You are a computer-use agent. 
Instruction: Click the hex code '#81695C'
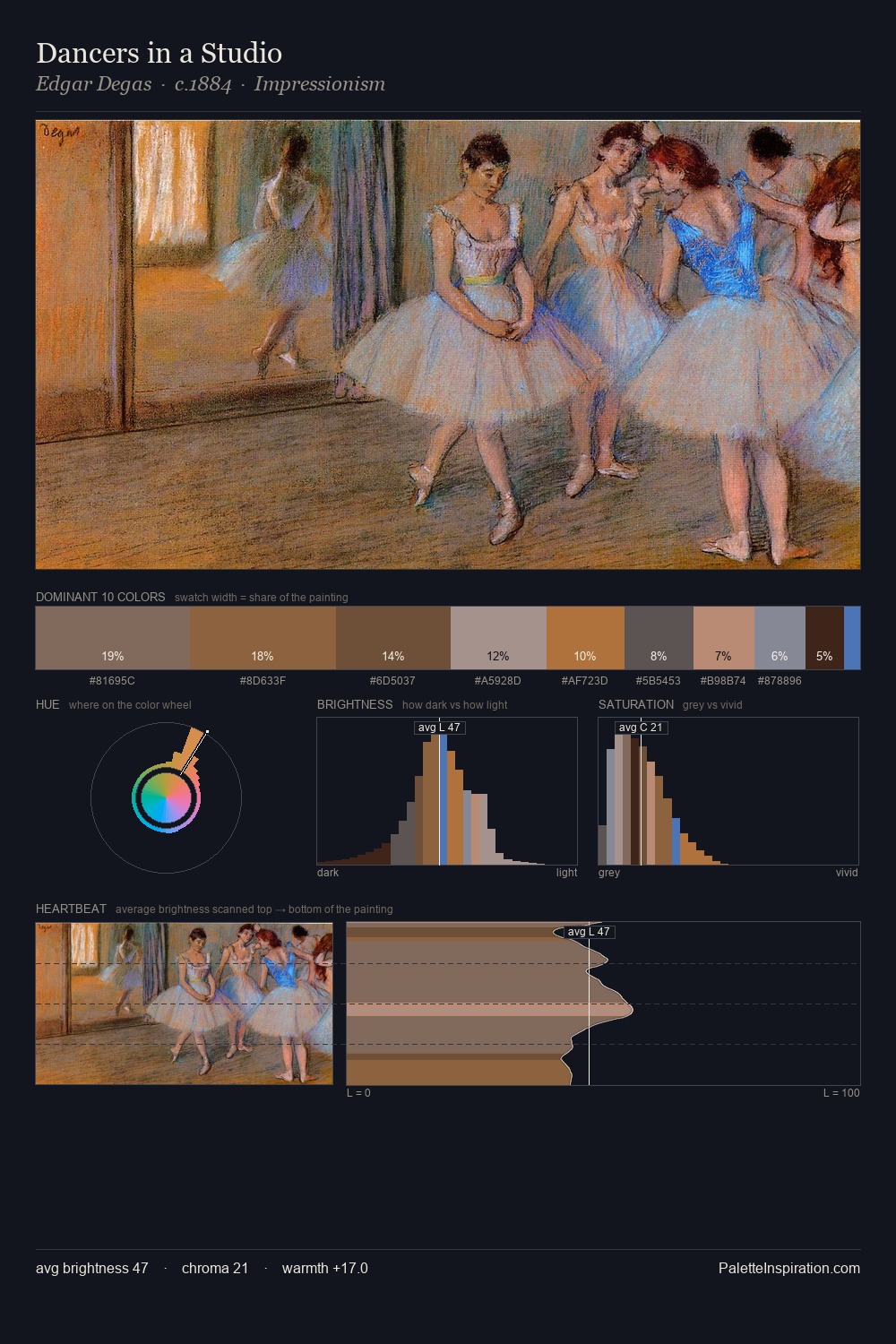[x=113, y=681]
